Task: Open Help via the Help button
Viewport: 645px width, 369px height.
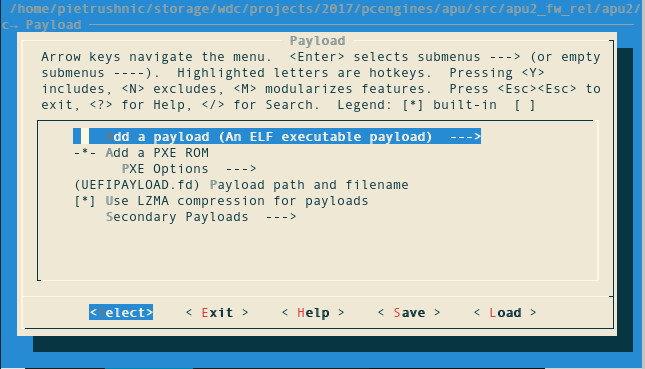Action: pos(313,313)
